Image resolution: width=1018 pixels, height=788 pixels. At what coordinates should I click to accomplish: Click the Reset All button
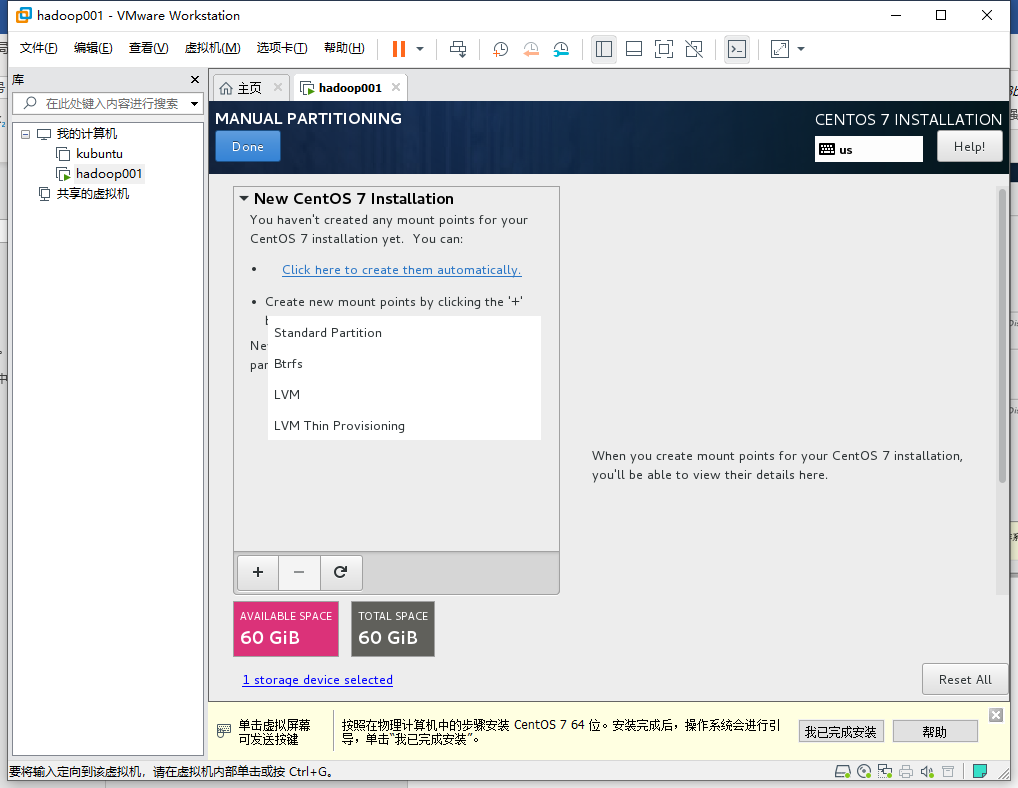click(x=965, y=680)
